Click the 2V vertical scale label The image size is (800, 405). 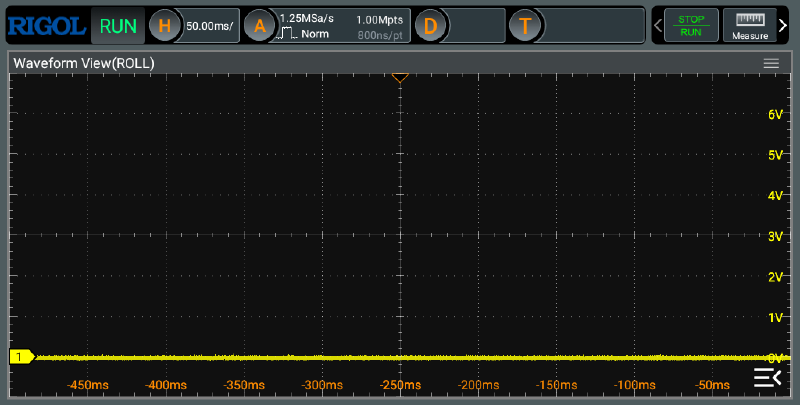click(776, 277)
